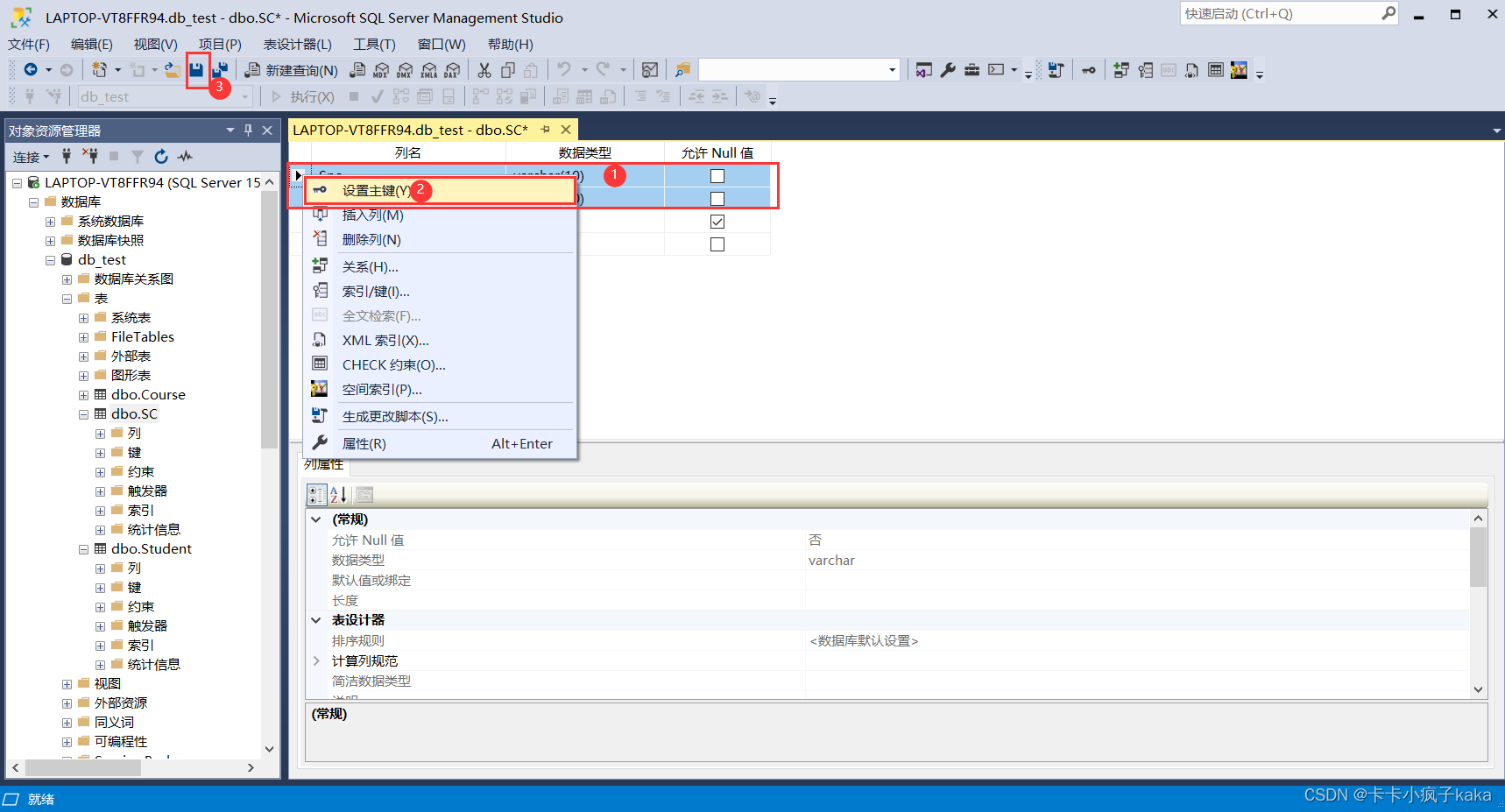The image size is (1505, 812).
Task: Click the Save All toolbar icon
Action: 220,70
